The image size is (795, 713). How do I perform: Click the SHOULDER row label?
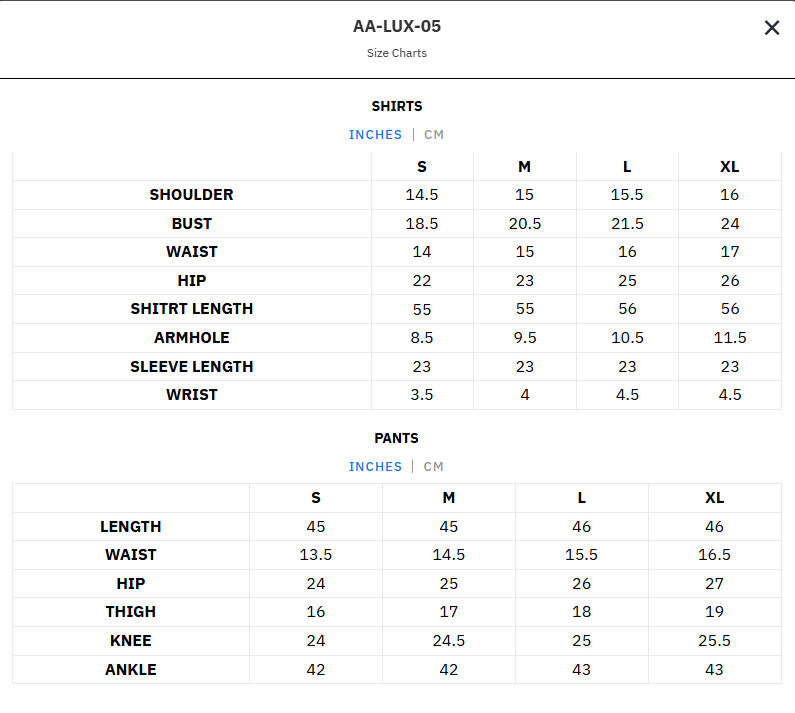pos(192,195)
